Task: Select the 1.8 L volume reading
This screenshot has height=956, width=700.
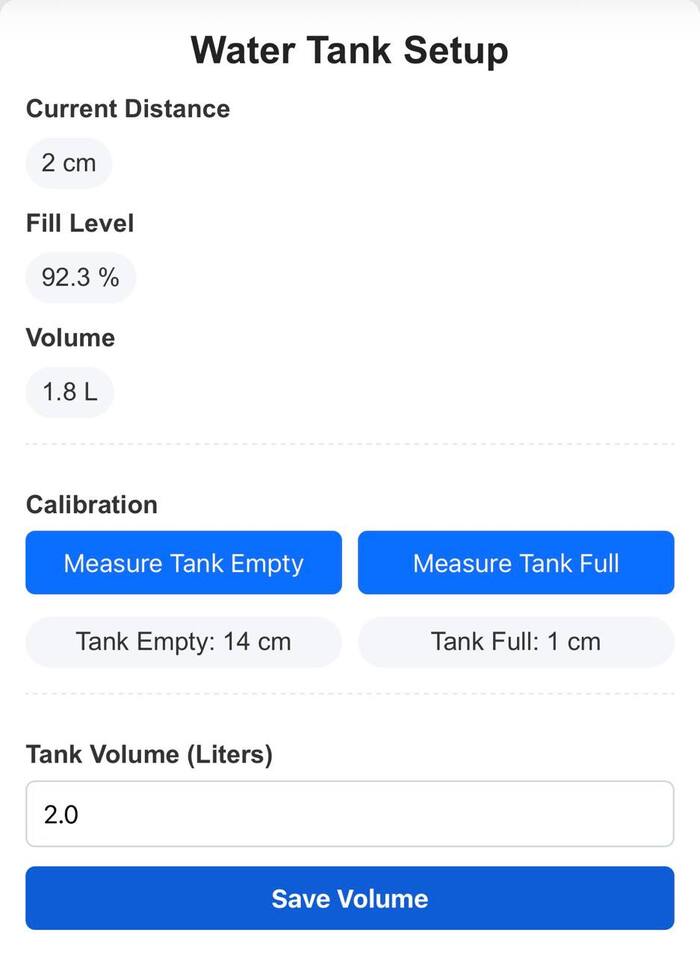Action: pyautogui.click(x=70, y=392)
